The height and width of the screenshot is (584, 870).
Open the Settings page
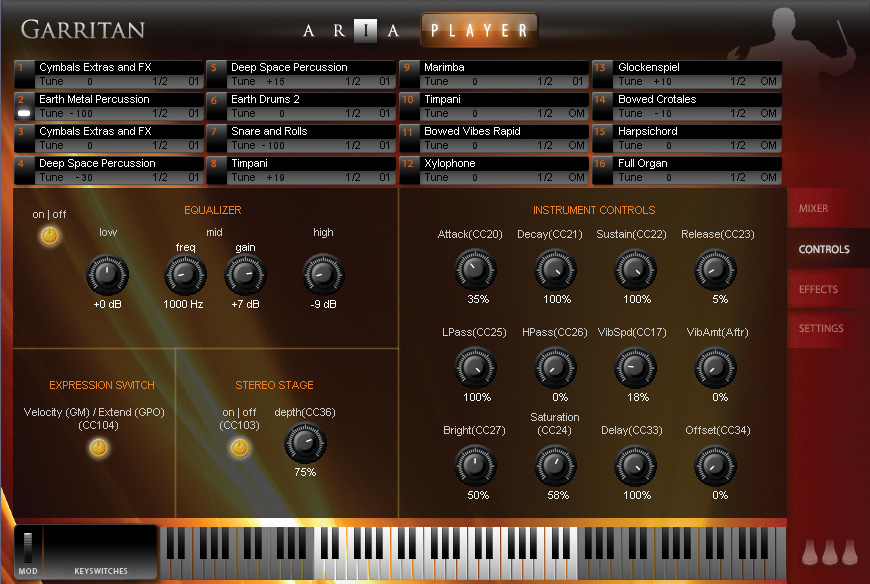[x=820, y=328]
